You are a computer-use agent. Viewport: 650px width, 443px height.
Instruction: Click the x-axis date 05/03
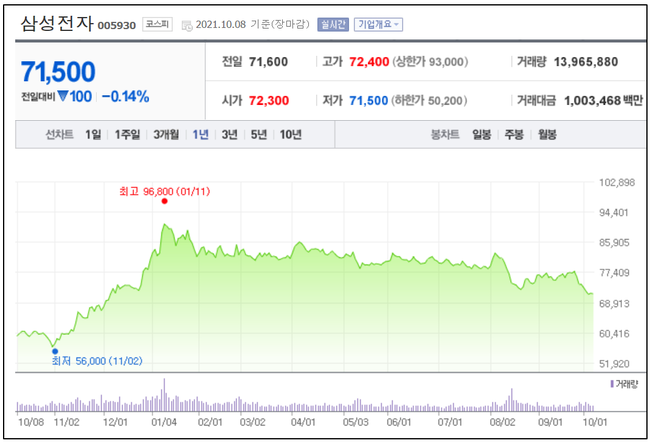coord(355,422)
